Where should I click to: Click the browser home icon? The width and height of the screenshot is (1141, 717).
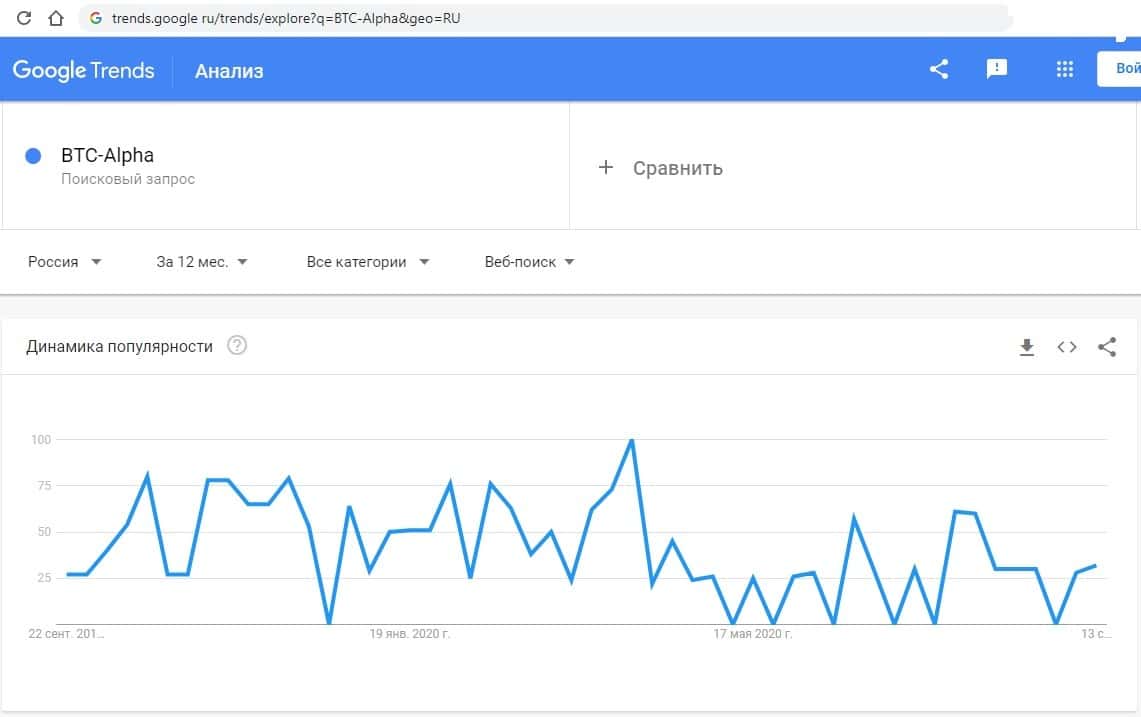(56, 18)
